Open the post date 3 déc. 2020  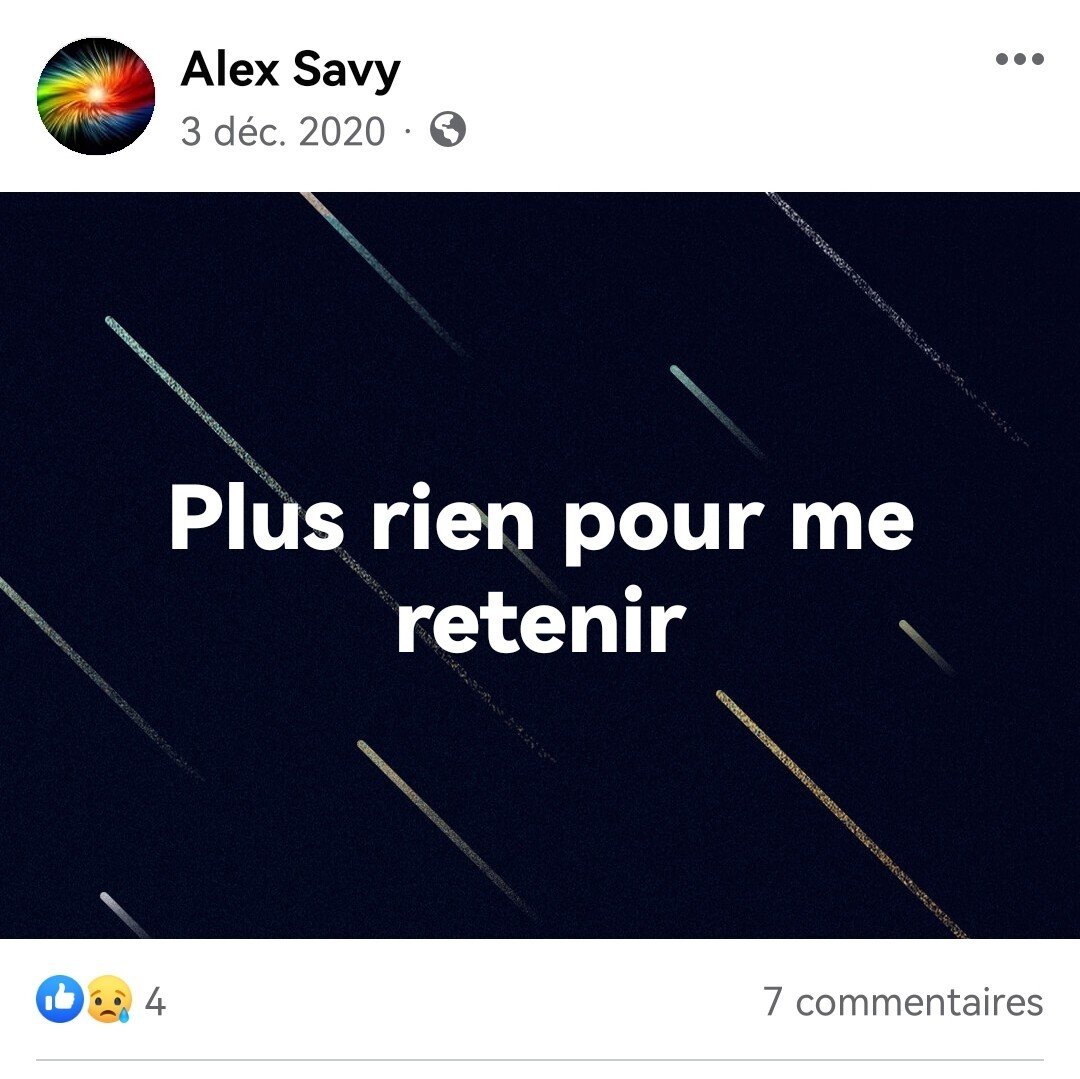coord(282,131)
